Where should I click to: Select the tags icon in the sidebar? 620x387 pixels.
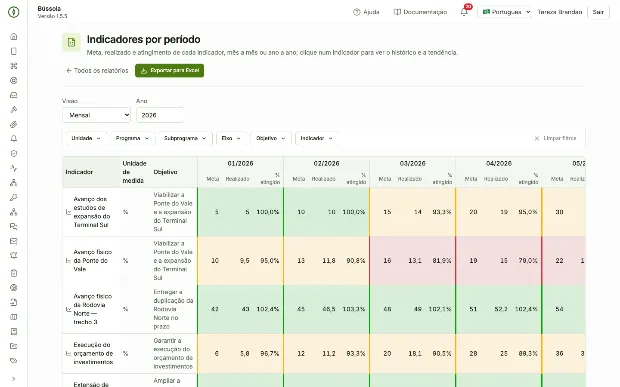coord(13,361)
